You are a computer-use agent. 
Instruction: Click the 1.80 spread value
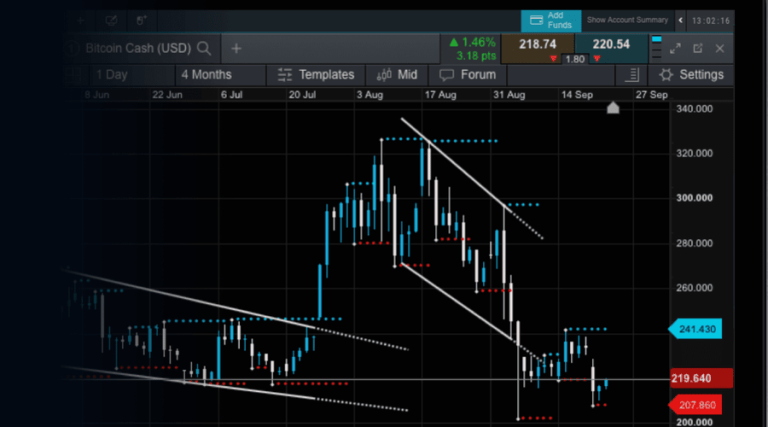575,59
